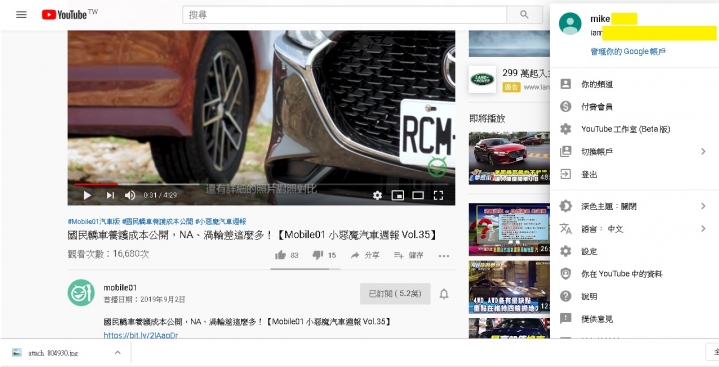Viewport: 719px width, 367px height.
Task: Click the share arrow button
Action: [x=365, y=255]
